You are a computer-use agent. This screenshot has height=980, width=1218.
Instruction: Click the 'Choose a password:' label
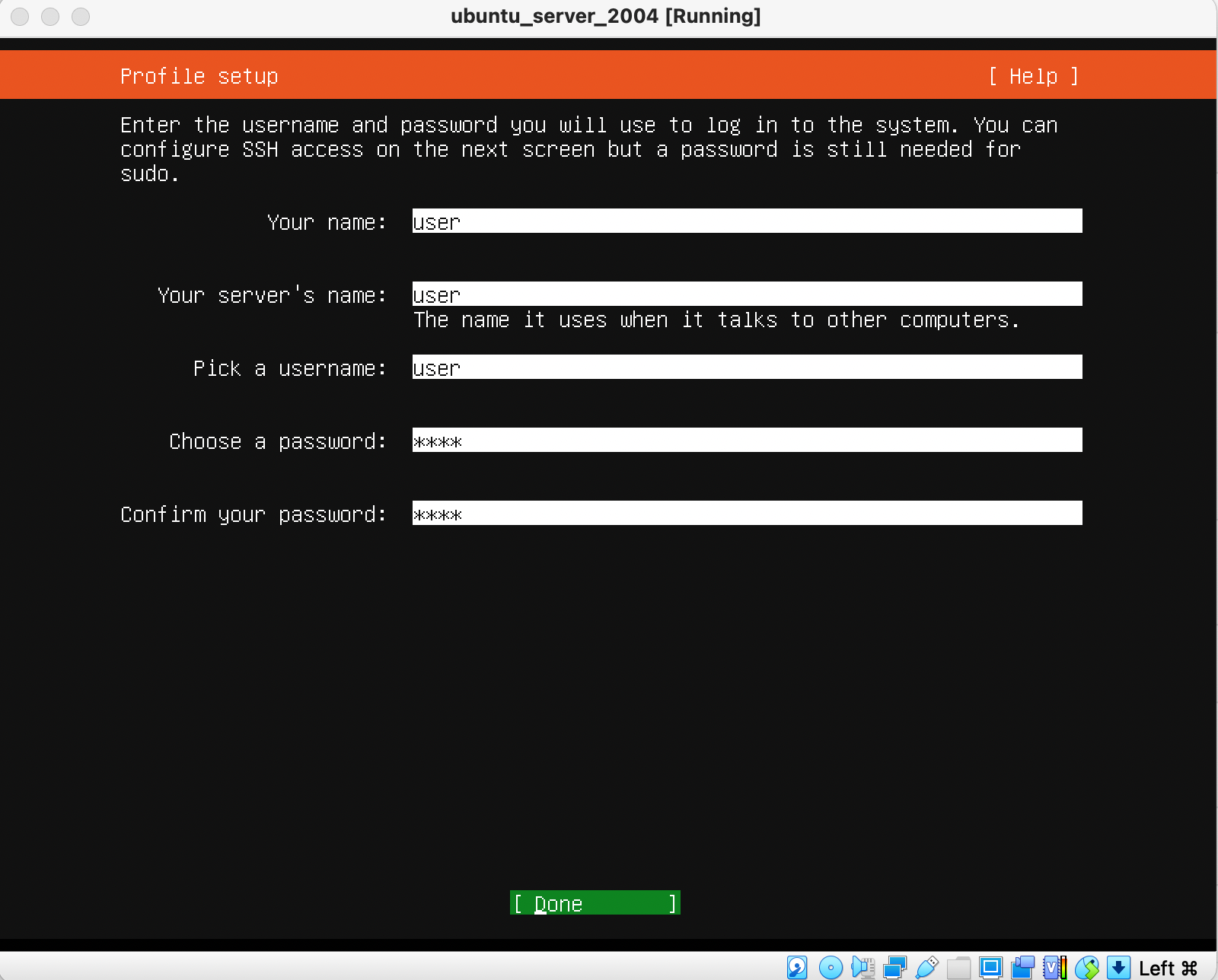click(x=278, y=441)
